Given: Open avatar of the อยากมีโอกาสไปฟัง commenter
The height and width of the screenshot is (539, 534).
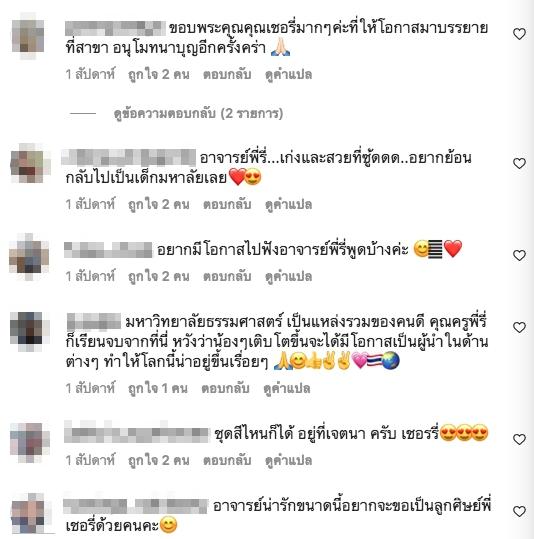Looking at the screenshot, I should [29, 257].
